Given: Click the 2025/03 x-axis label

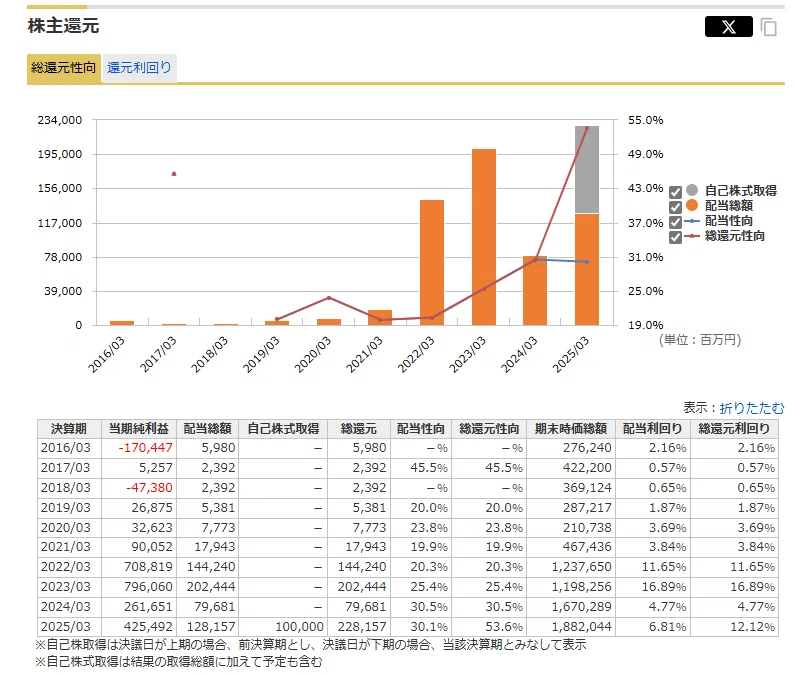Looking at the screenshot, I should coord(571,355).
